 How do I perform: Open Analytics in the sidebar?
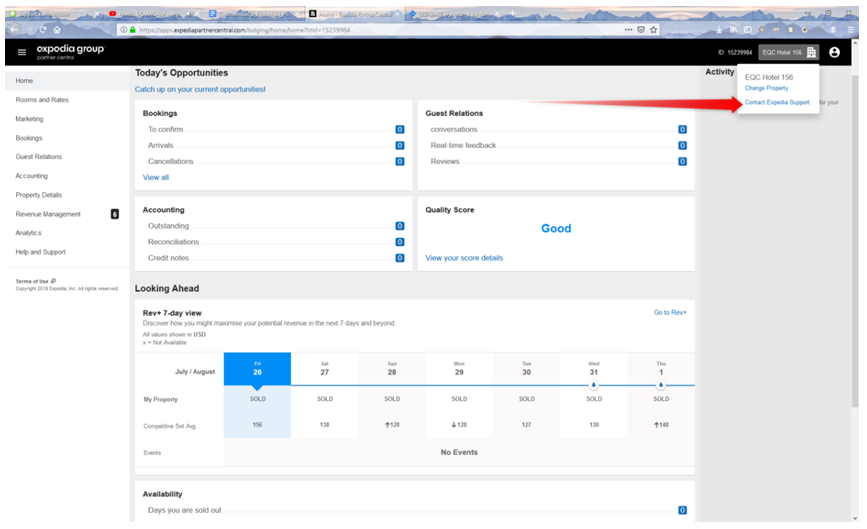[28, 233]
